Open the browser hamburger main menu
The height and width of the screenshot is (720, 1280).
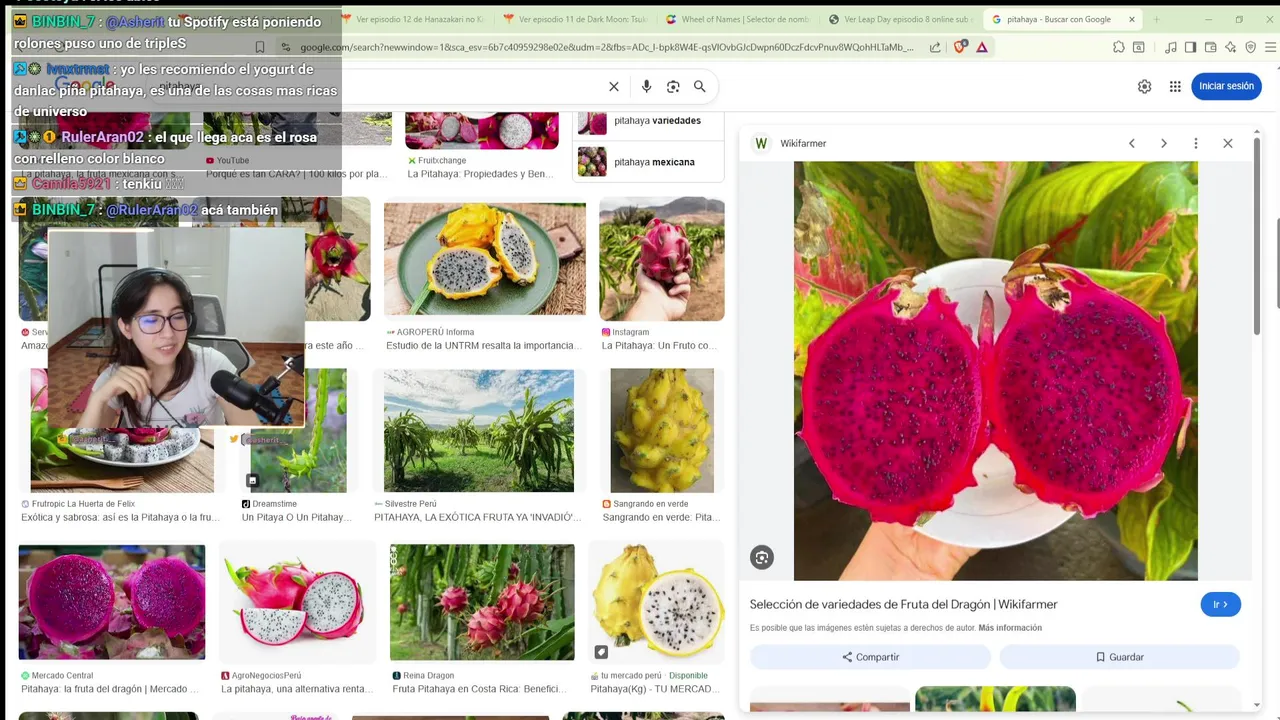[x=1270, y=47]
